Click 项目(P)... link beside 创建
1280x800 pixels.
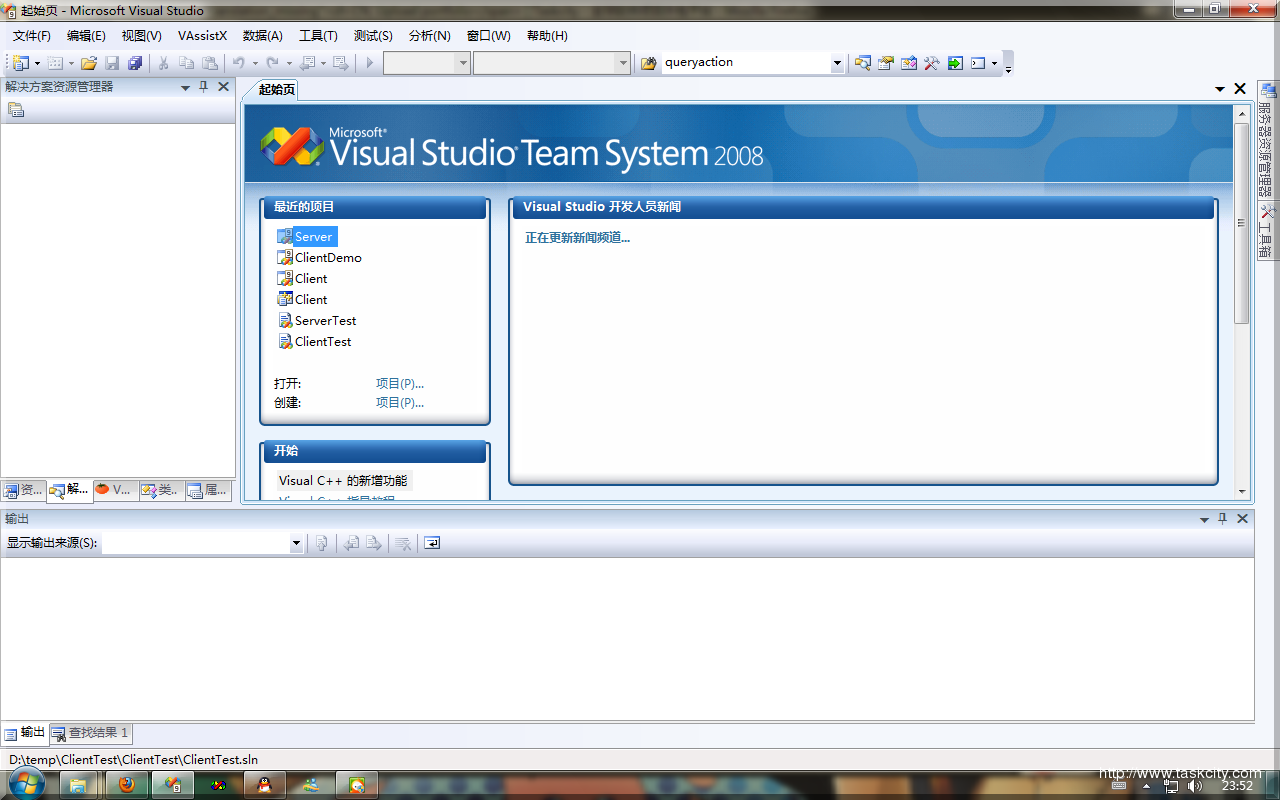[400, 403]
